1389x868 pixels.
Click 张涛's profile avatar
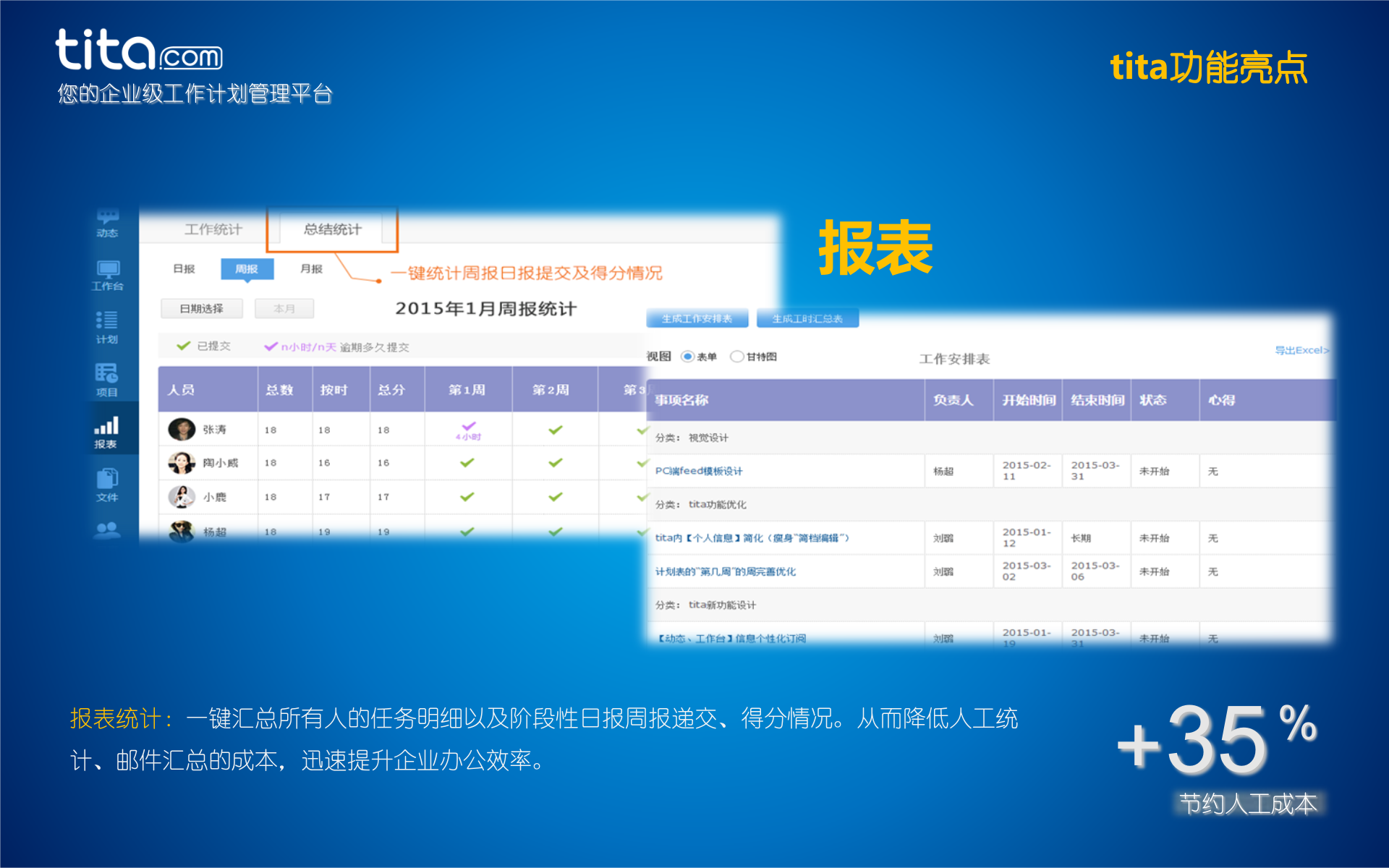[183, 428]
